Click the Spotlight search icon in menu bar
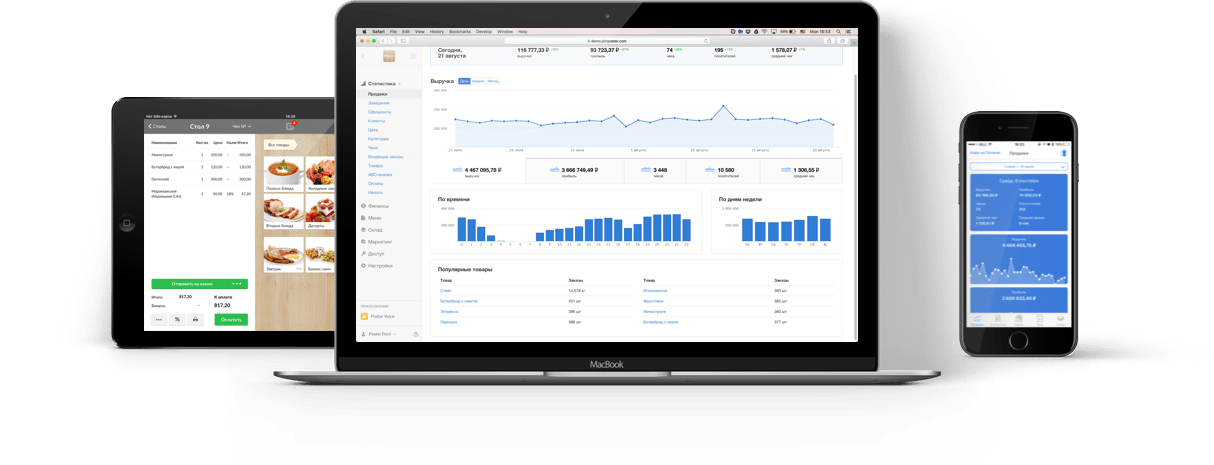This screenshot has height=465, width=1214. (x=838, y=32)
